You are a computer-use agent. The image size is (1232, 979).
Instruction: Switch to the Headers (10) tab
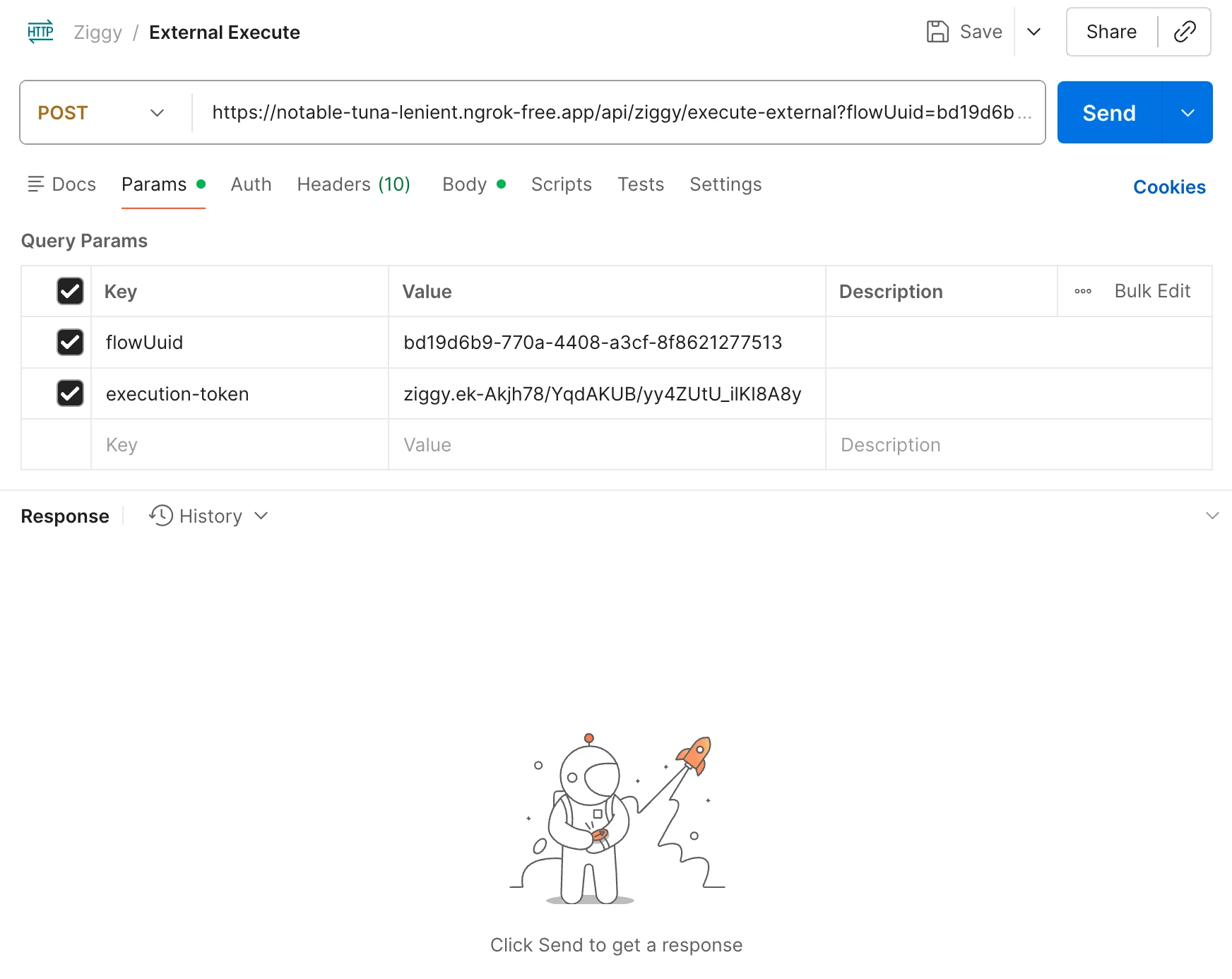(x=353, y=184)
